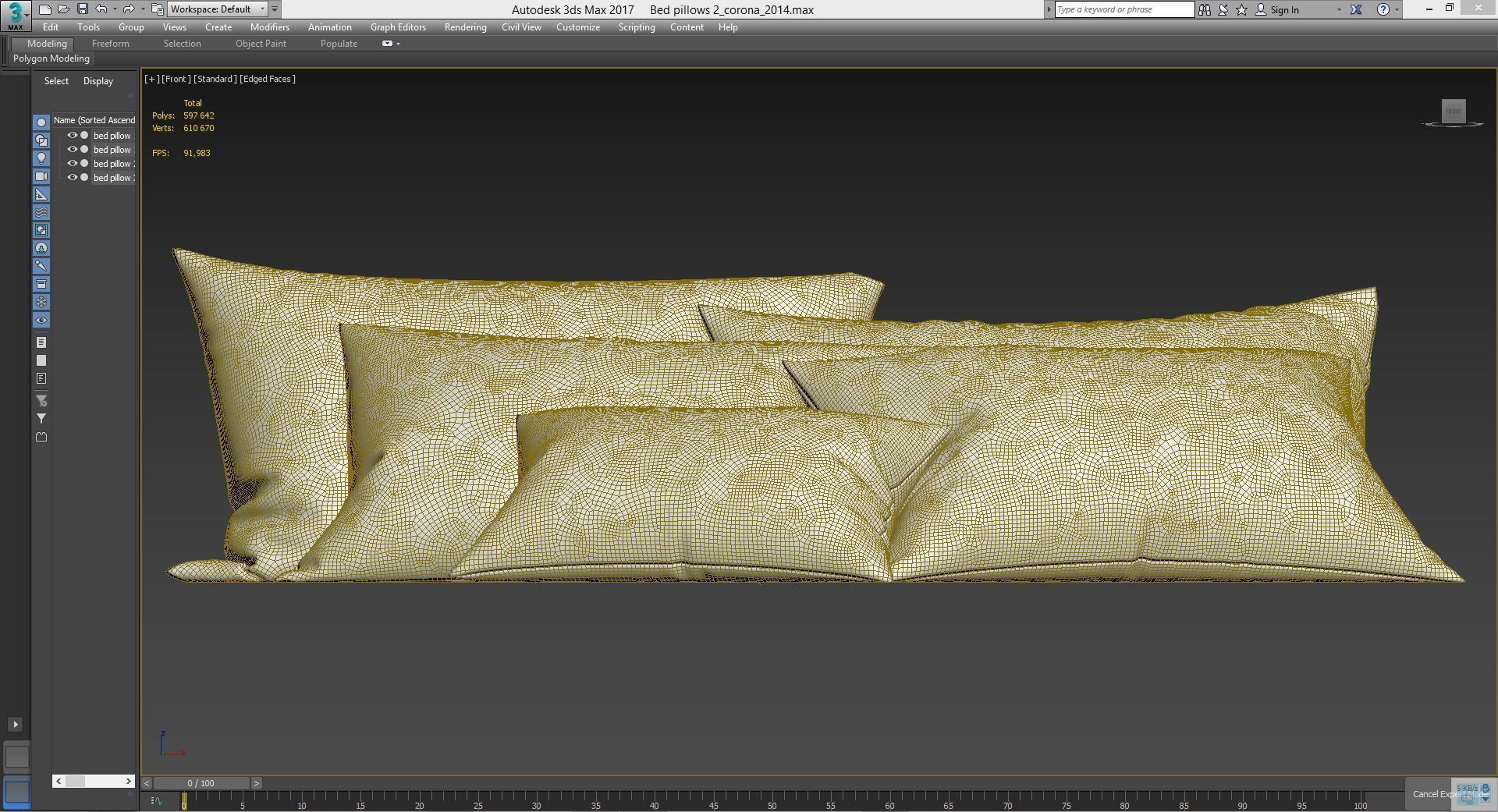The width and height of the screenshot is (1498, 812).
Task: Open the 3ds Max application menu button
Action: (x=15, y=14)
